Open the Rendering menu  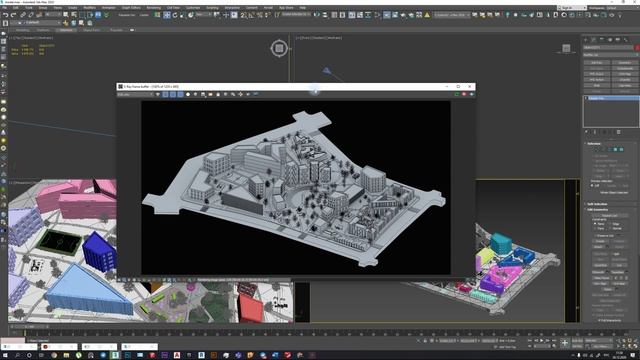[153, 8]
